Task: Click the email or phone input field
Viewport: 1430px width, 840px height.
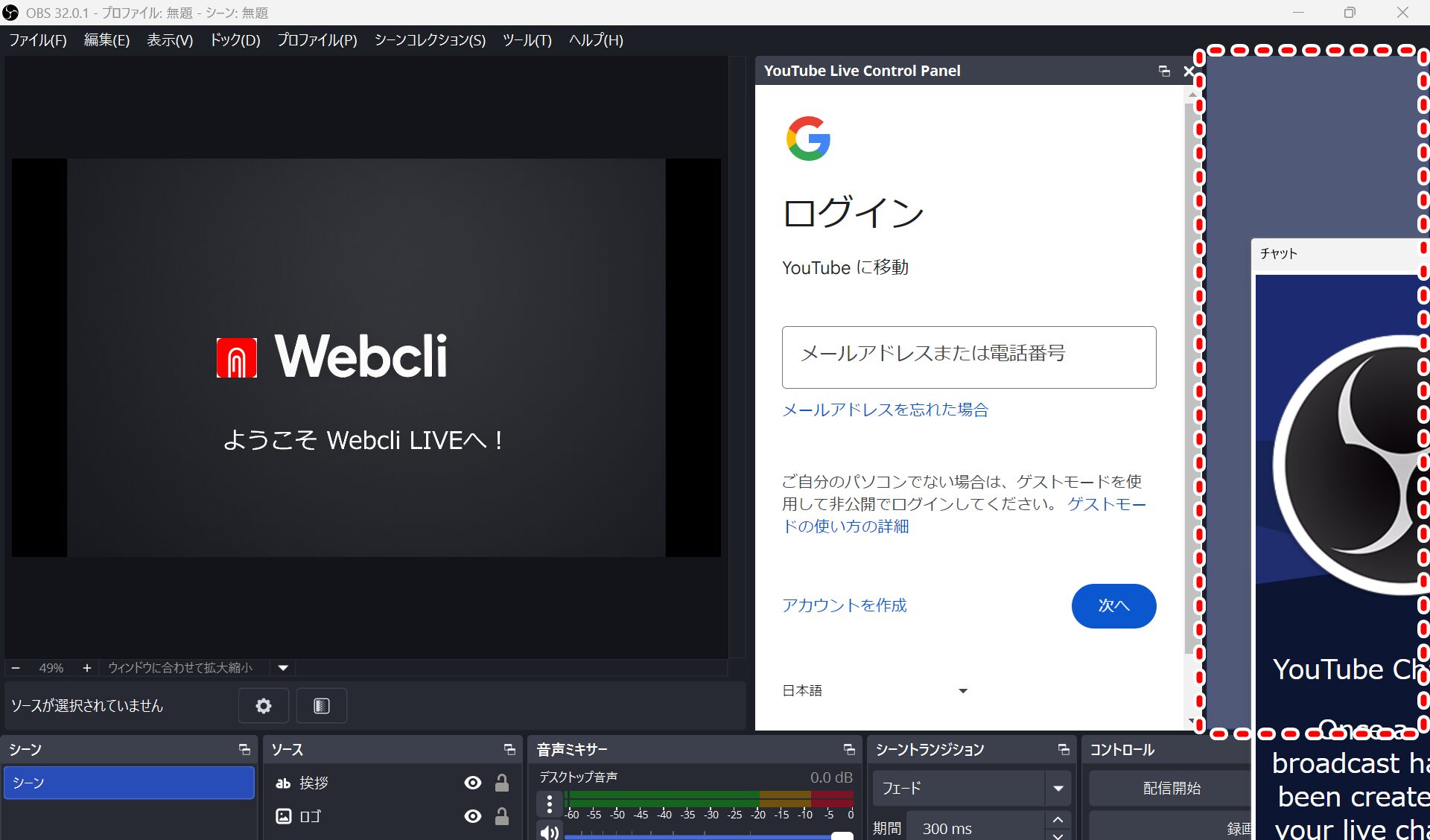Action: (x=968, y=357)
